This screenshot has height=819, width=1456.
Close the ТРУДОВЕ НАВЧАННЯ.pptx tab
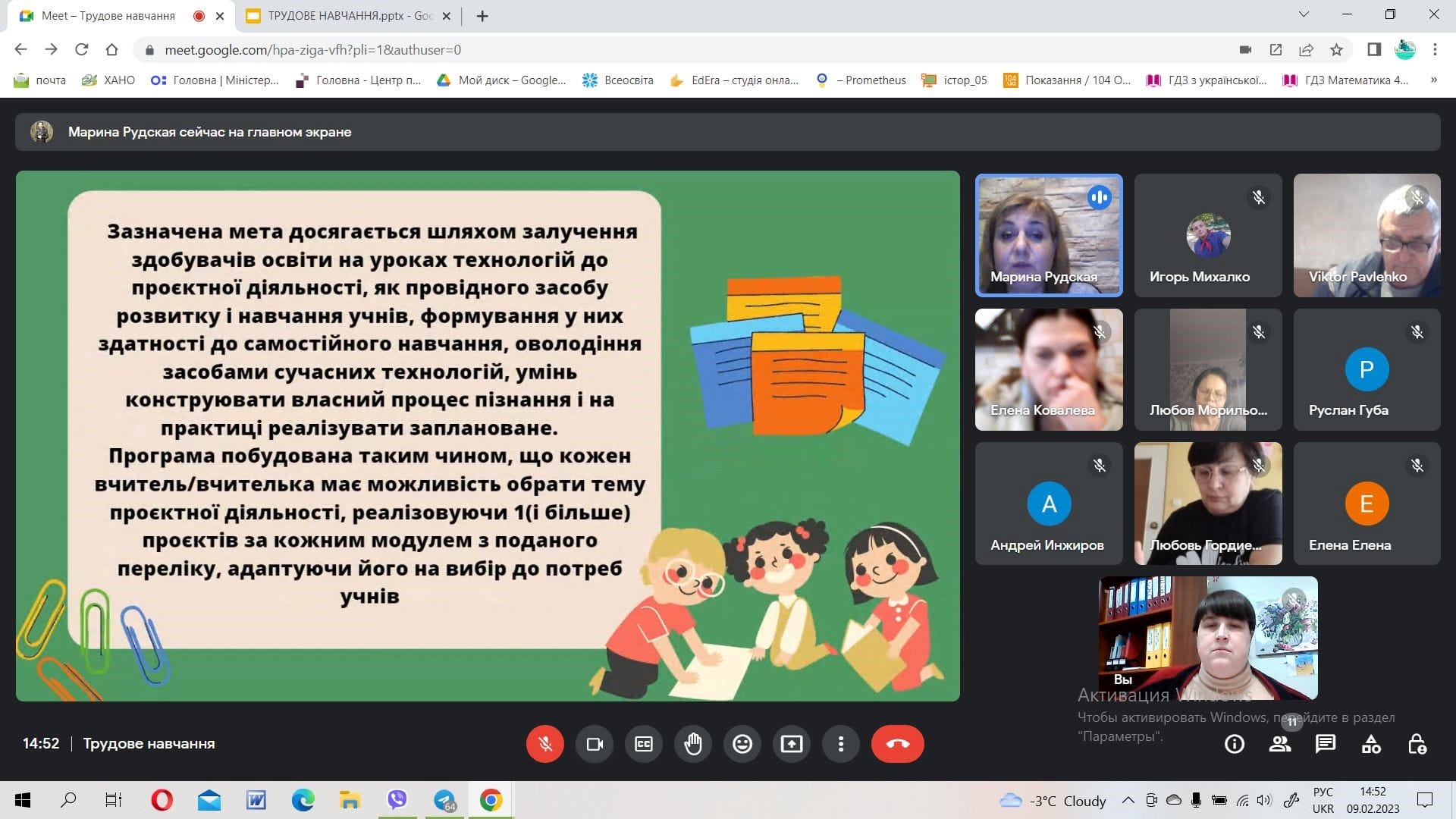(x=446, y=16)
